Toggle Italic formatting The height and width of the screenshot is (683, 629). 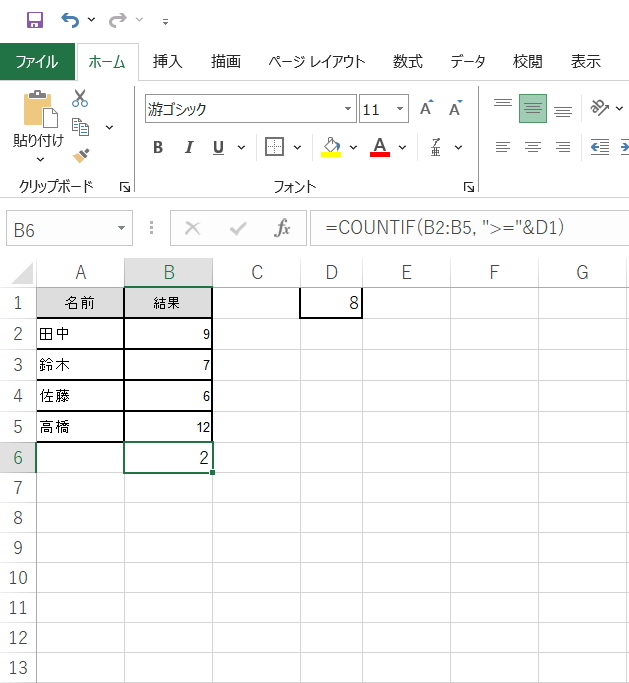tap(188, 148)
